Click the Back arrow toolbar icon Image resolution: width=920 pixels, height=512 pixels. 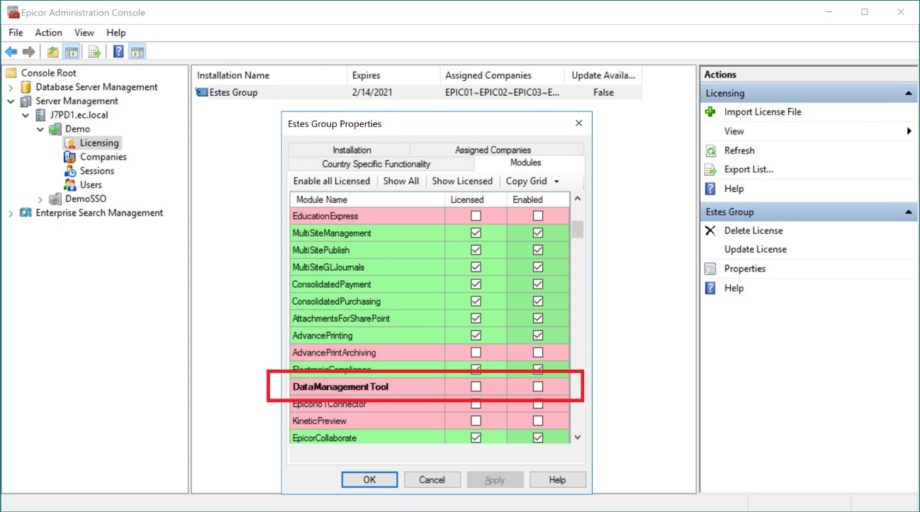[x=11, y=52]
